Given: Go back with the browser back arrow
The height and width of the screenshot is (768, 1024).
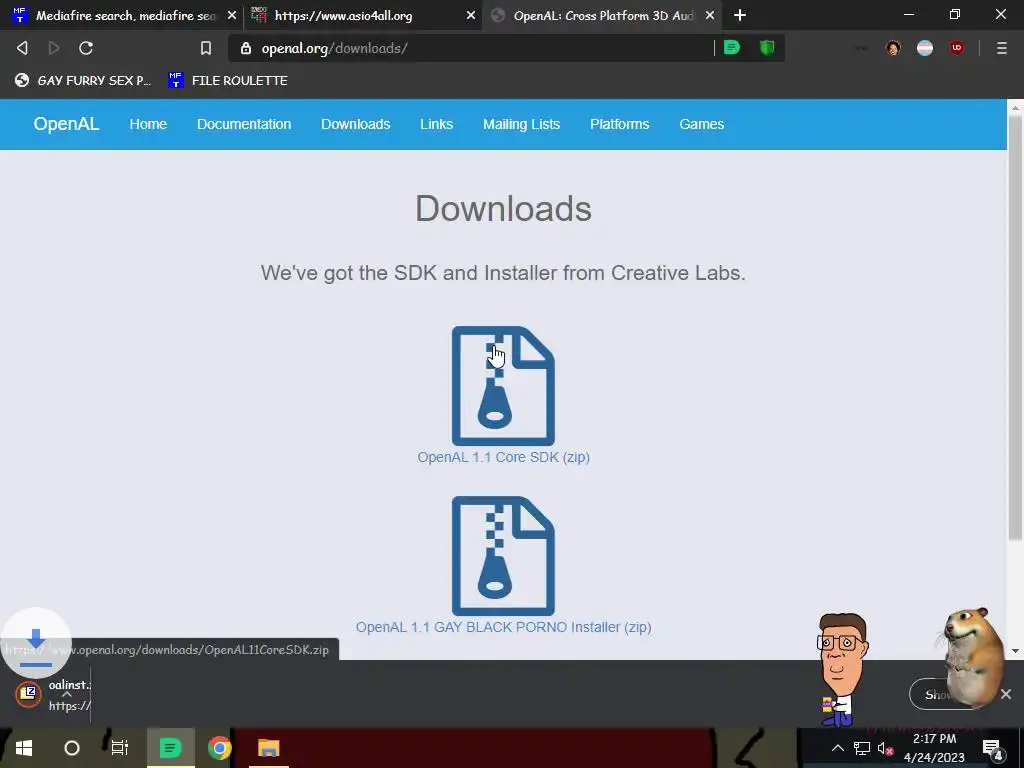Looking at the screenshot, I should tap(22, 48).
